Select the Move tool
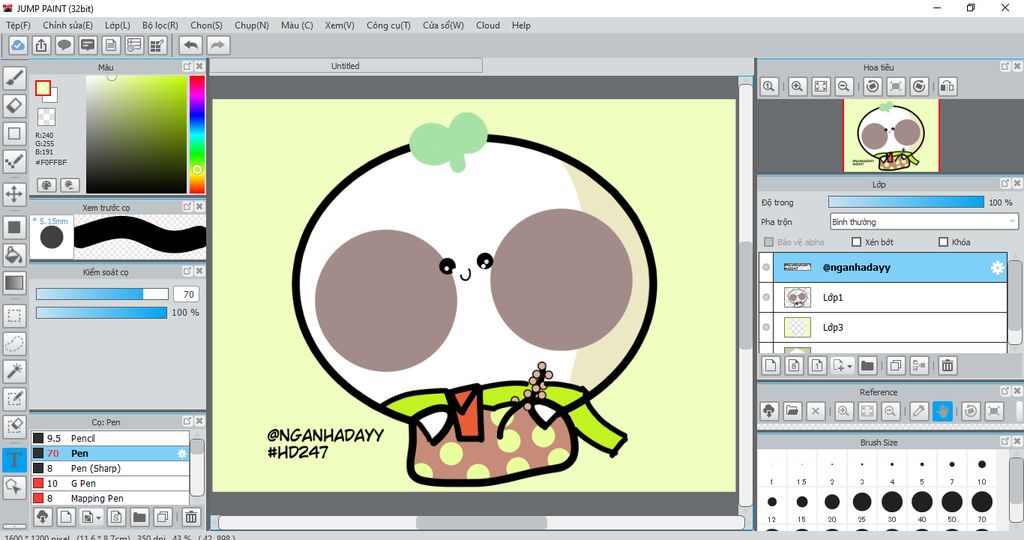The height and width of the screenshot is (540, 1024). point(14,194)
